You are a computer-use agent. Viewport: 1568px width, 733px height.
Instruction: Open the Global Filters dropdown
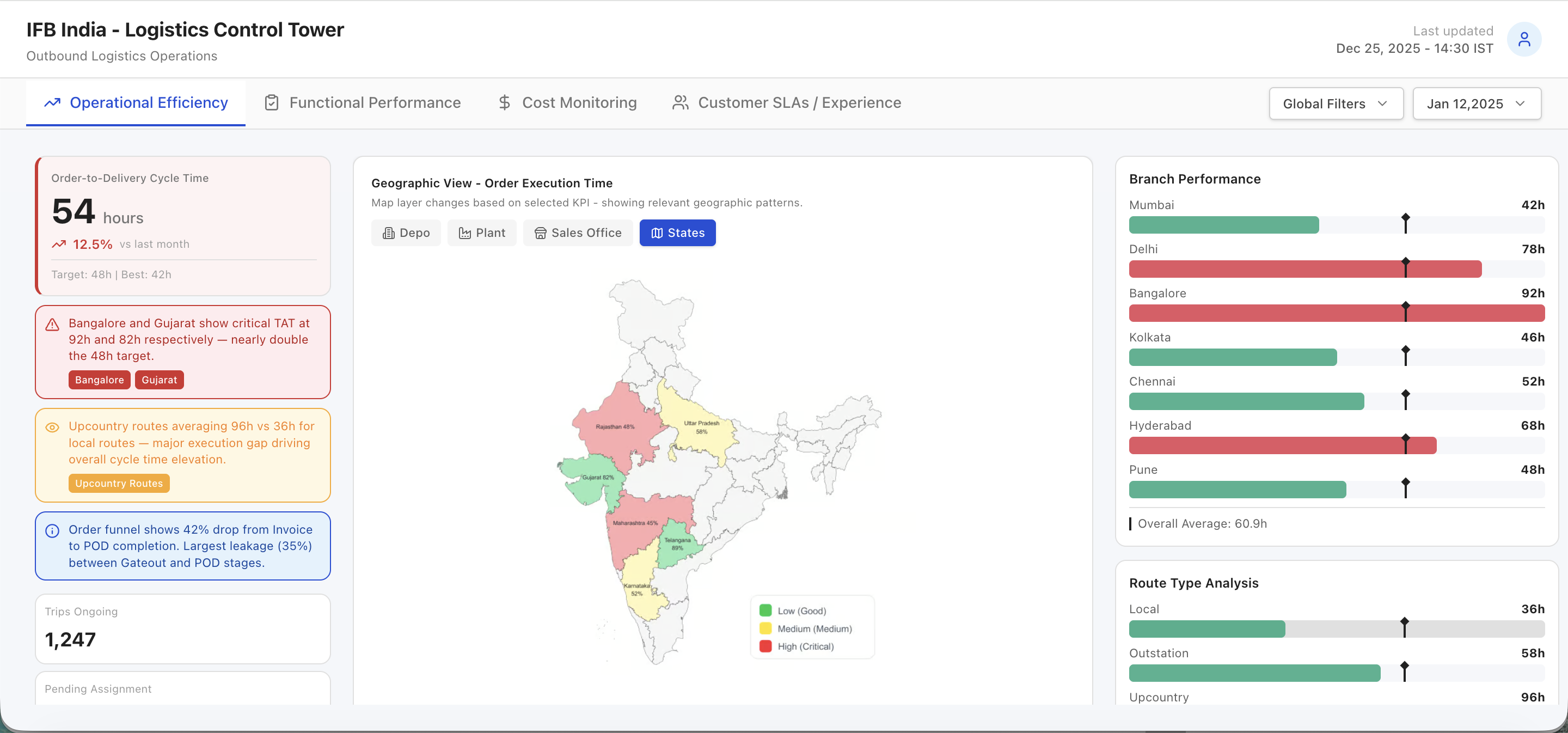coord(1336,103)
